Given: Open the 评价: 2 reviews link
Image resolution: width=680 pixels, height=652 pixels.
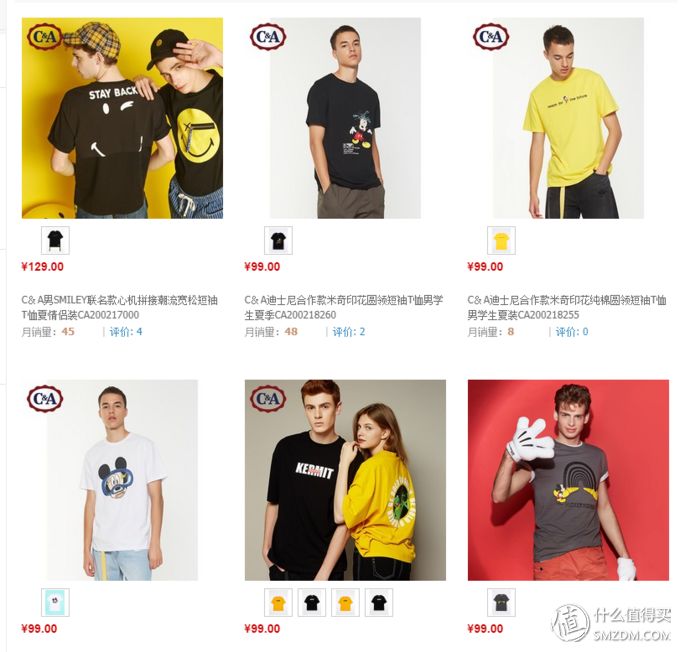Looking at the screenshot, I should [x=349, y=332].
